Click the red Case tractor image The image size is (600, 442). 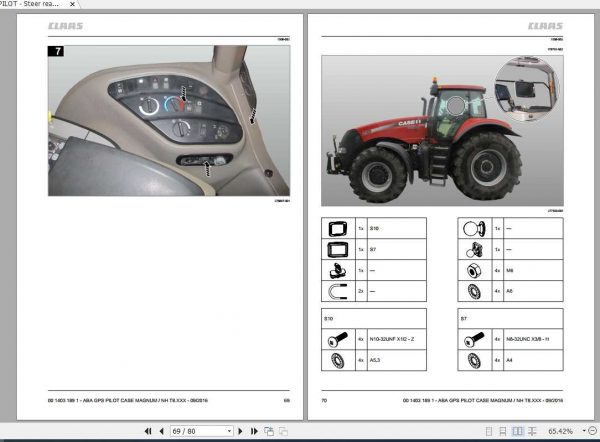tap(442, 130)
